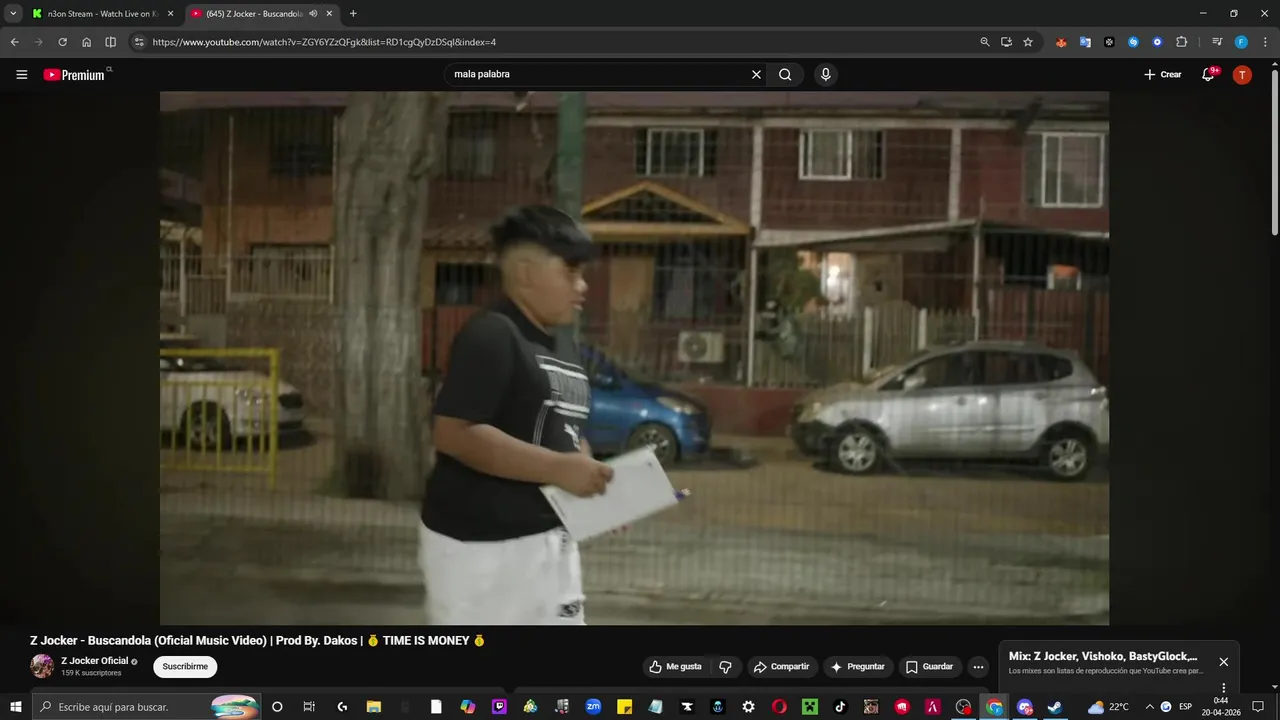
Task: Open a new browser tab
Action: pyautogui.click(x=353, y=14)
